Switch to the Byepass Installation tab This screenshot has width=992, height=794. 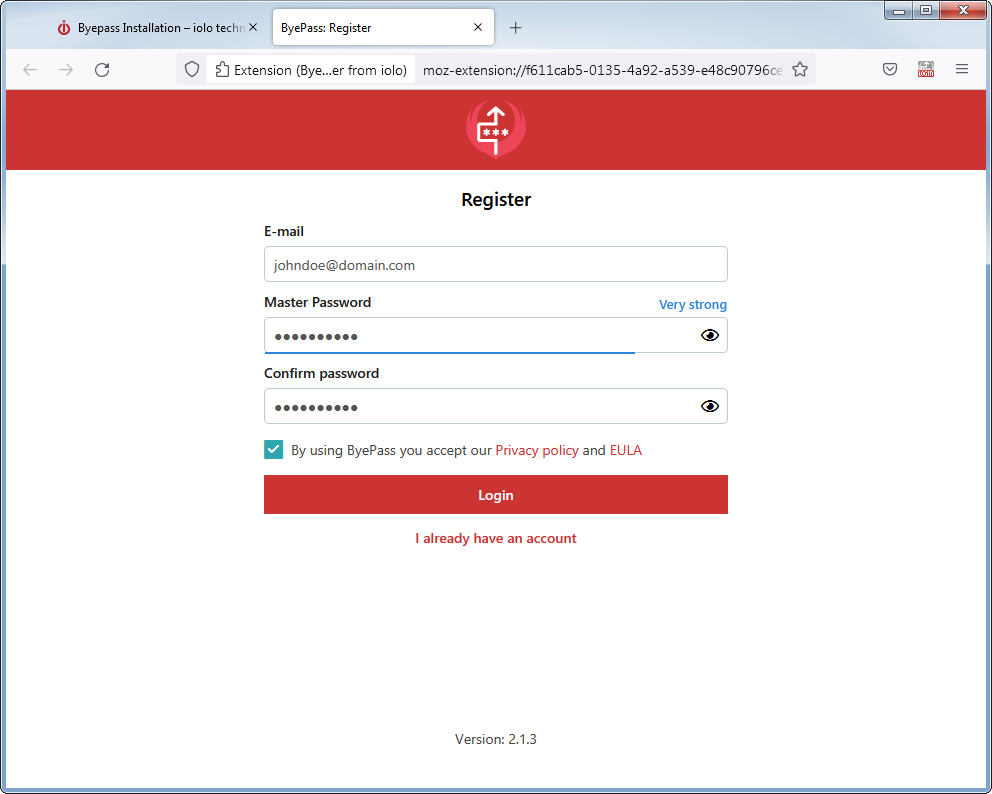coord(156,28)
